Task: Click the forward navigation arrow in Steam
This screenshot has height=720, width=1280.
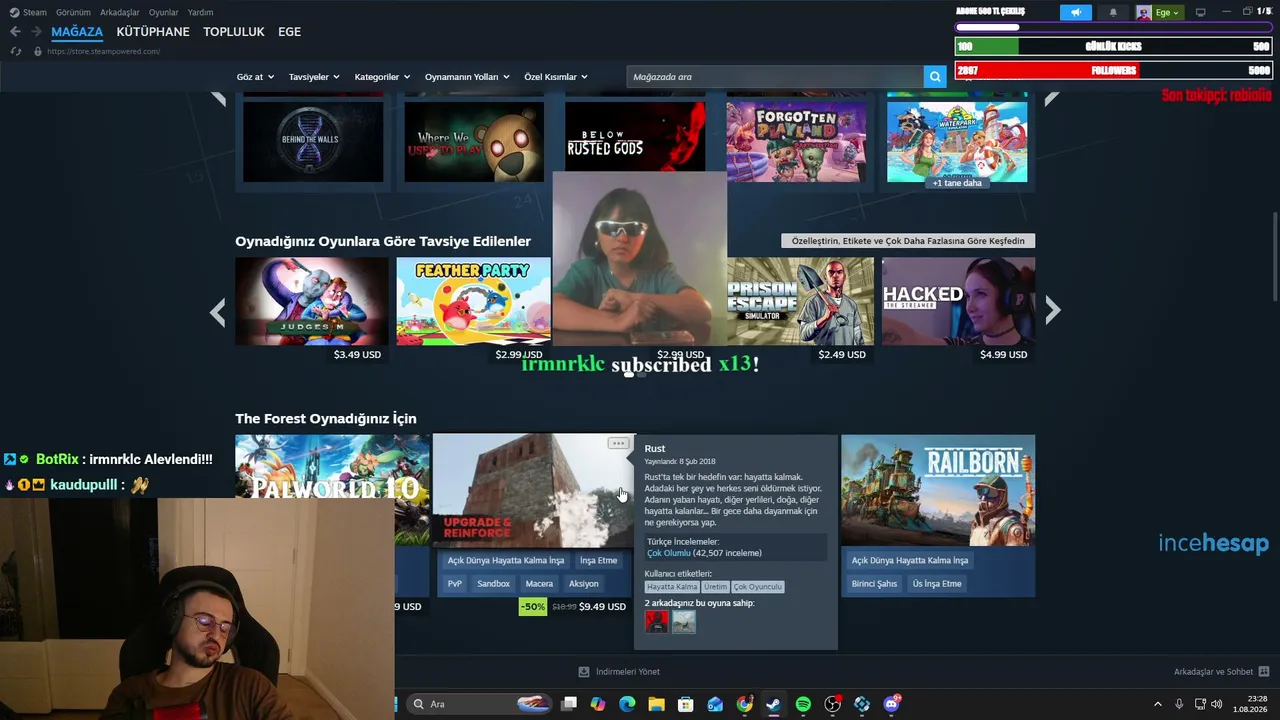Action: tap(36, 32)
